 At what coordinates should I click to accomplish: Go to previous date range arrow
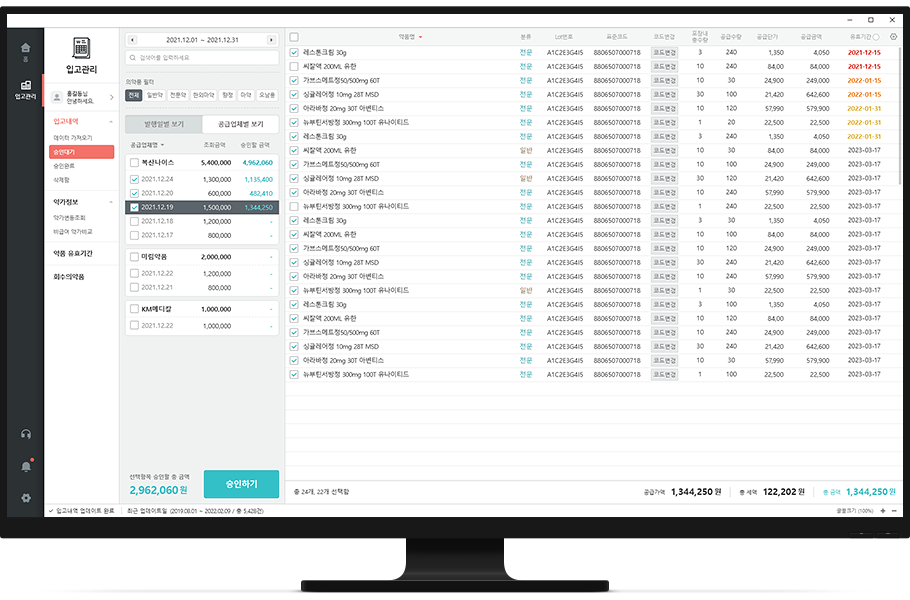(x=133, y=40)
